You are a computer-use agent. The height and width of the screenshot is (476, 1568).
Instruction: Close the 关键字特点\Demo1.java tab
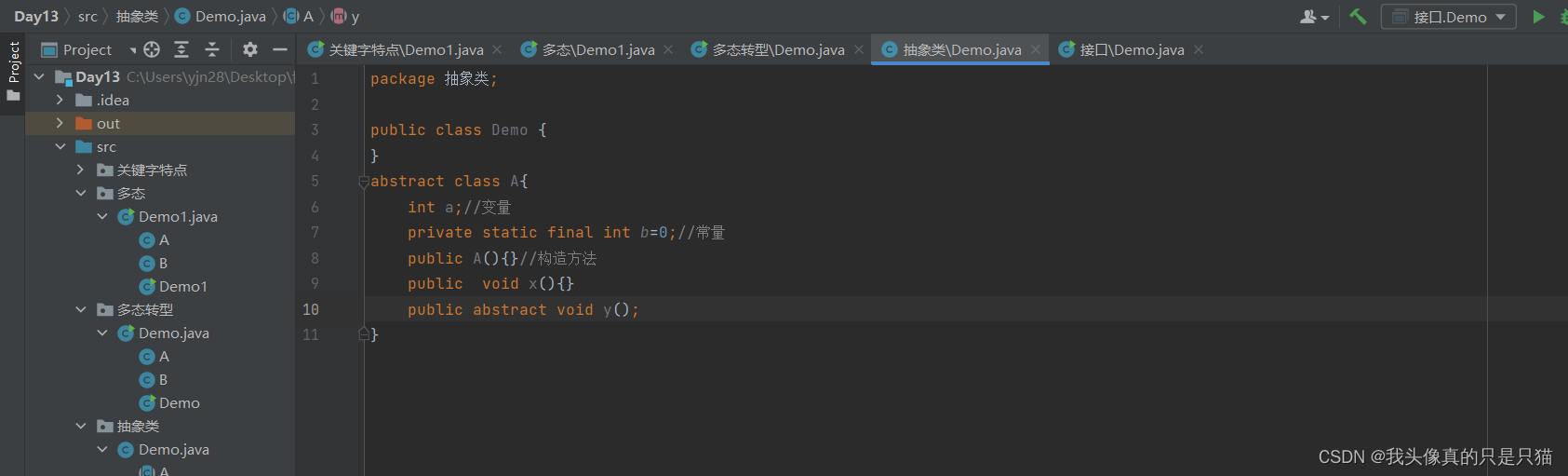(x=497, y=49)
